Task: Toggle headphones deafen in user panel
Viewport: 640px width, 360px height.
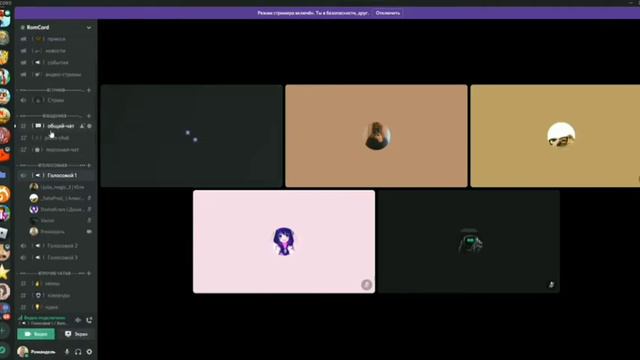Action: (x=78, y=351)
